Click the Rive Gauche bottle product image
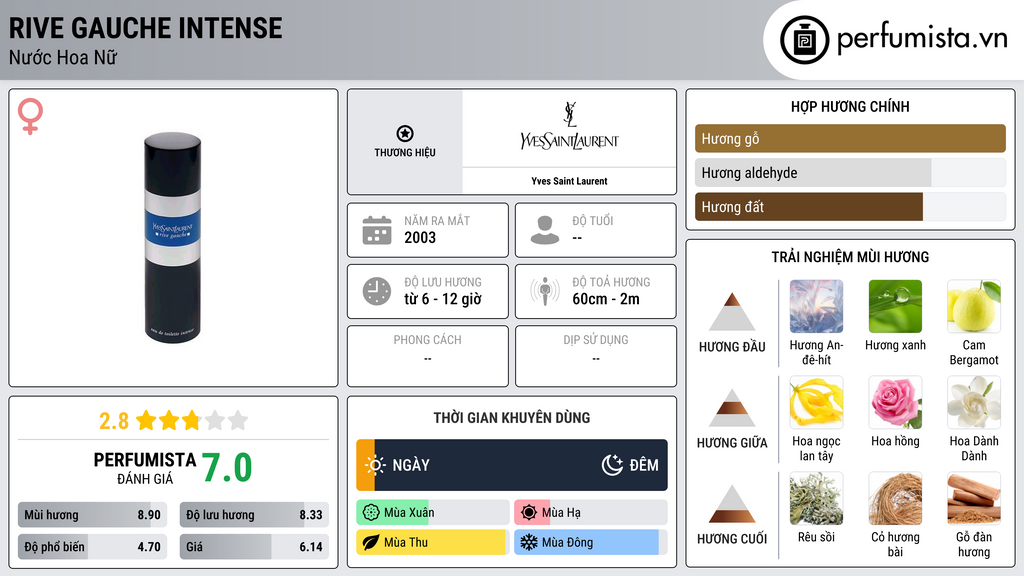The width and height of the screenshot is (1024, 576). point(173,237)
